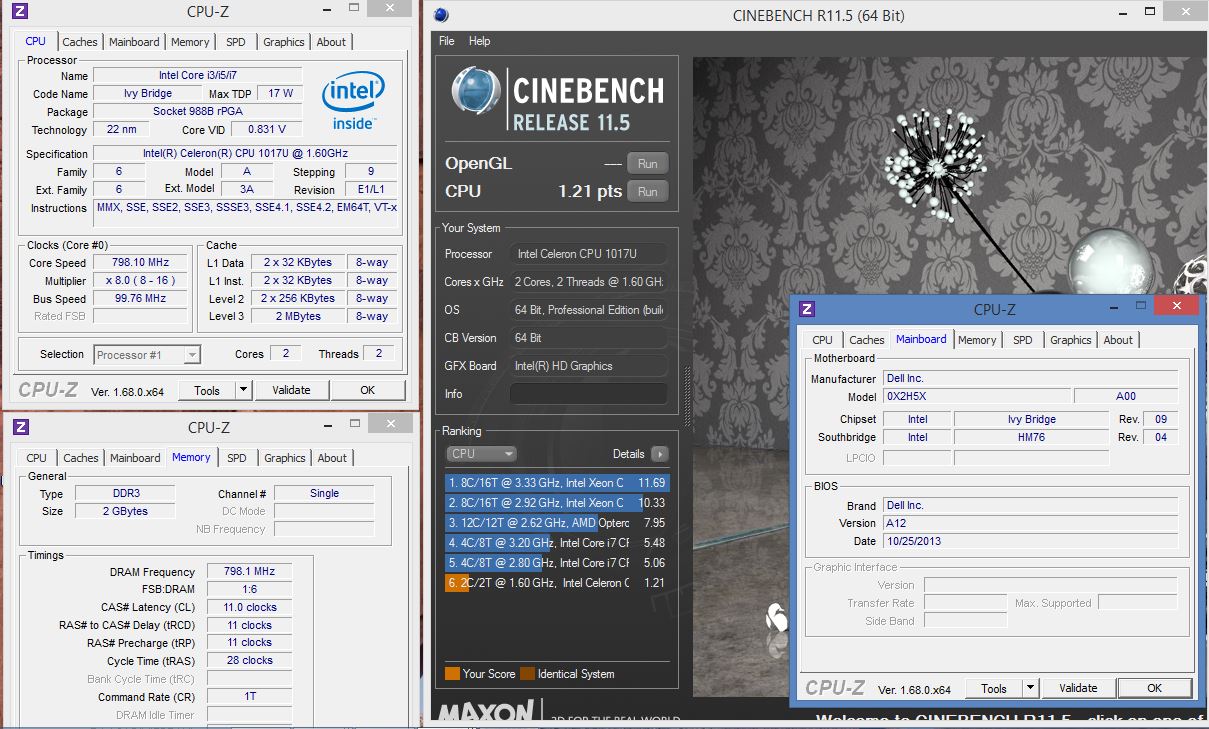Click Validate in top CPU-Z window
Screen dimensions: 1209x729
point(291,390)
